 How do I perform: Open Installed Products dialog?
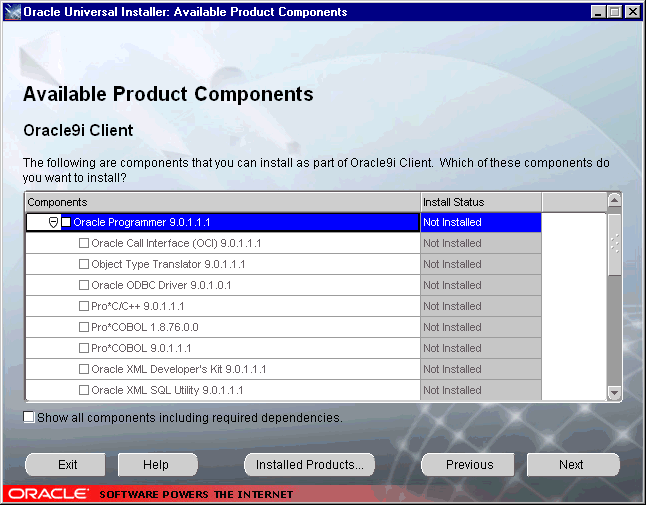tap(309, 465)
